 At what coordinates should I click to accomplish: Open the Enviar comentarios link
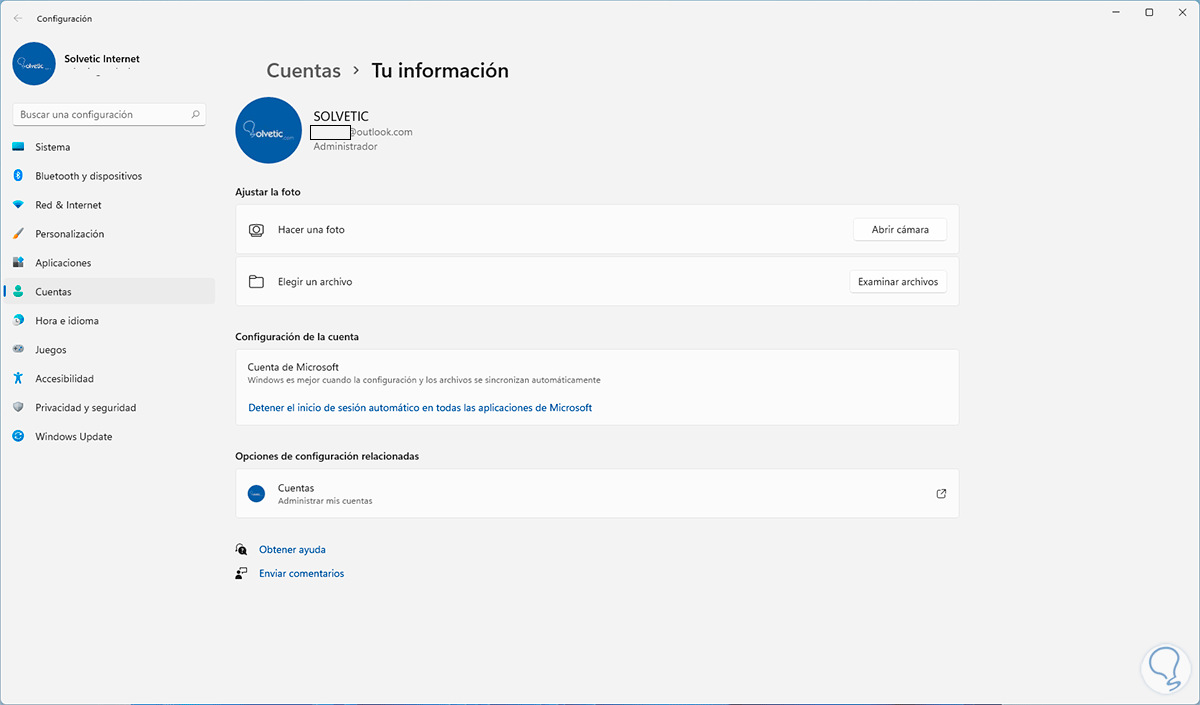coord(301,574)
